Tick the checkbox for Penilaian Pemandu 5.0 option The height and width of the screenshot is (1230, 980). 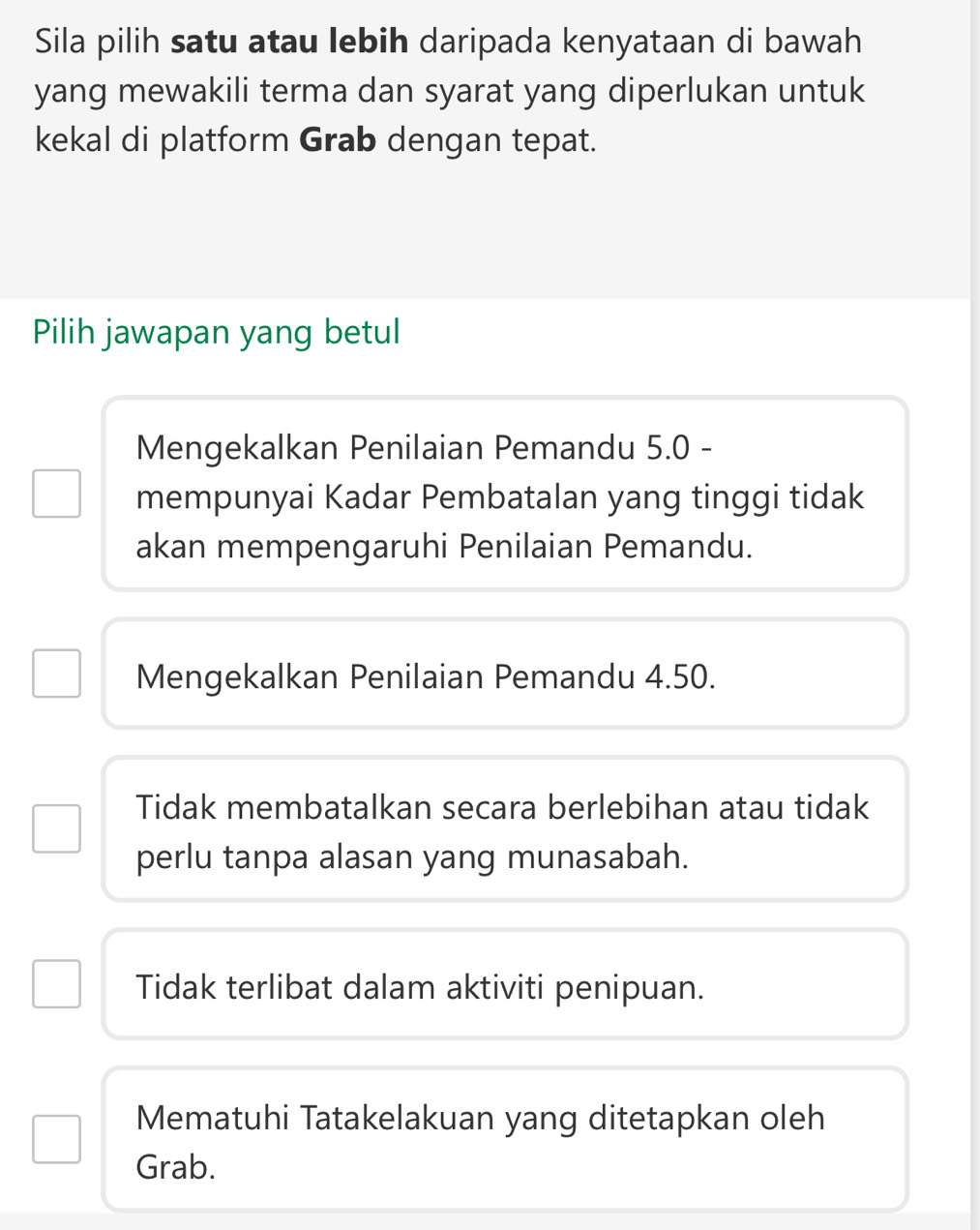pyautogui.click(x=56, y=494)
